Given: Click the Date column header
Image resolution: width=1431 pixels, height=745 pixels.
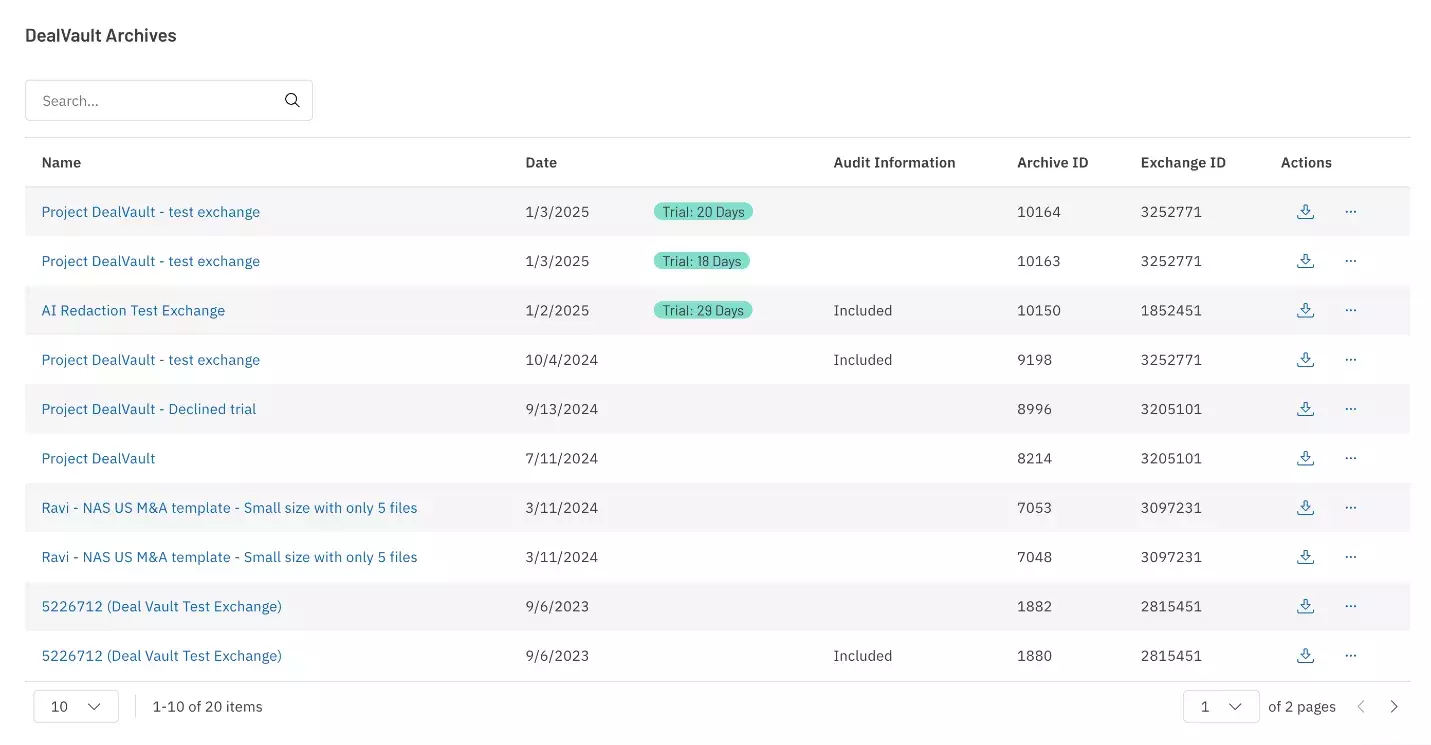Looking at the screenshot, I should (541, 162).
